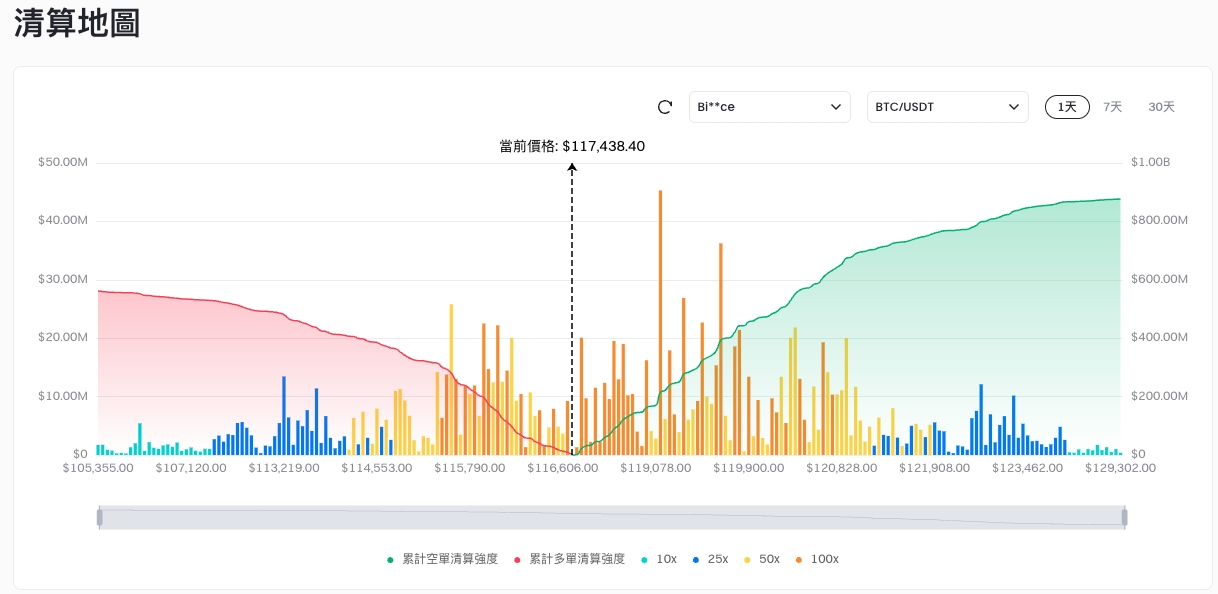Click the current price label 當前價格
Image resolution: width=1218 pixels, height=594 pixels.
[x=572, y=146]
